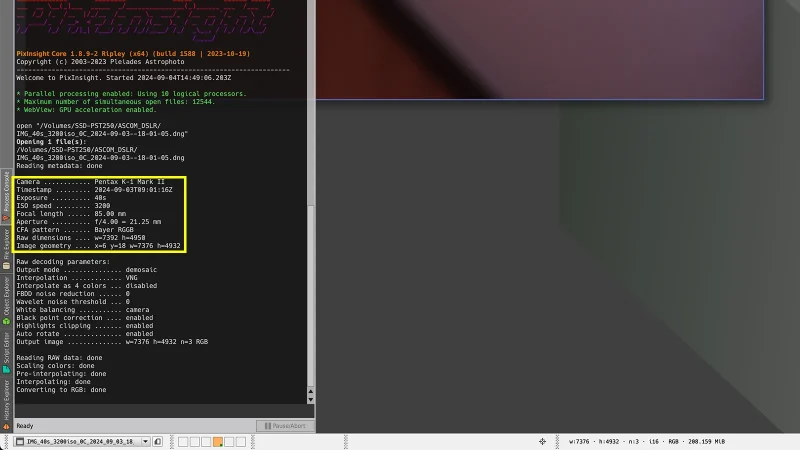Click the console scrollbar down arrow
The width and height of the screenshot is (800, 450).
(311, 399)
